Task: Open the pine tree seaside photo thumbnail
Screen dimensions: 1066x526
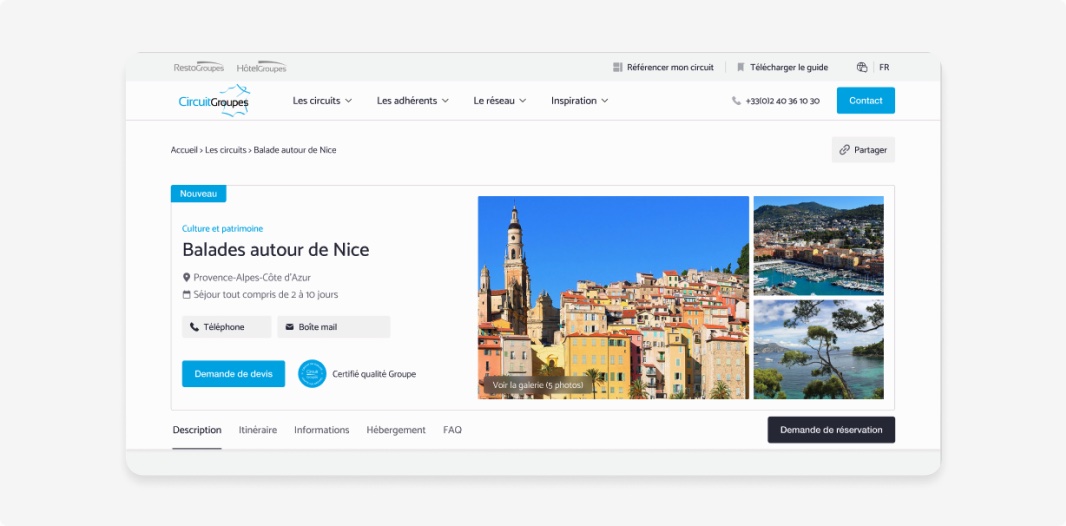Action: (819, 349)
